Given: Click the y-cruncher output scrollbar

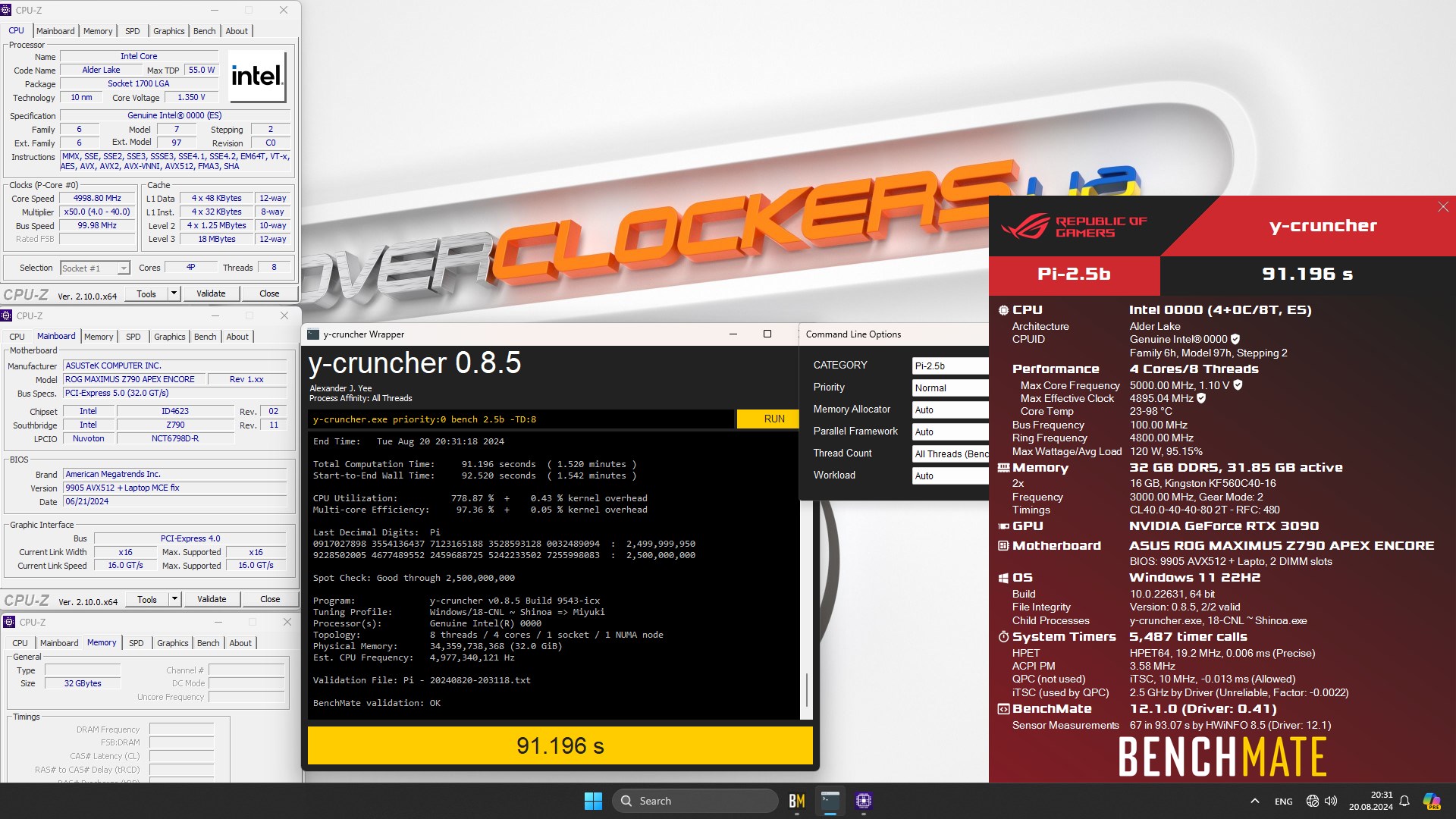Looking at the screenshot, I should pos(806,690).
